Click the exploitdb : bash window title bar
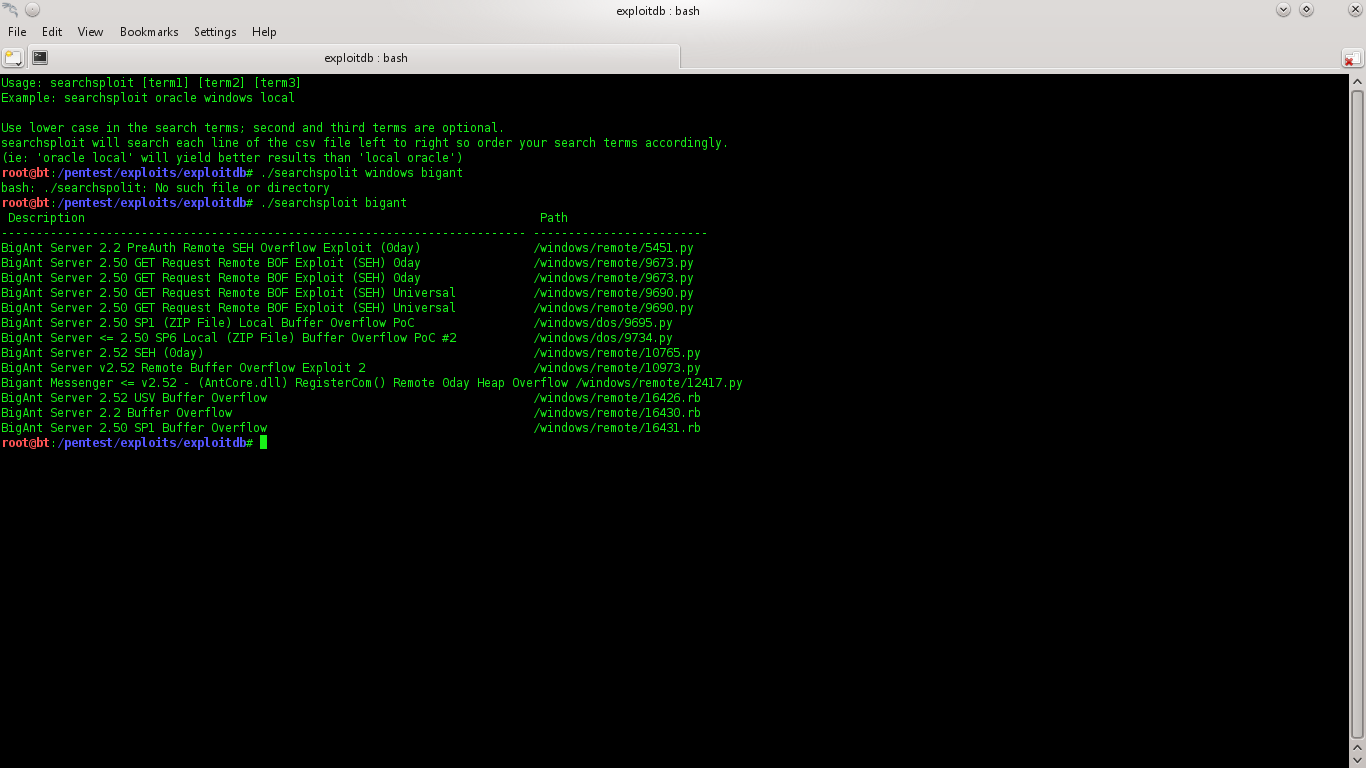Image resolution: width=1366 pixels, height=768 pixels. [657, 11]
